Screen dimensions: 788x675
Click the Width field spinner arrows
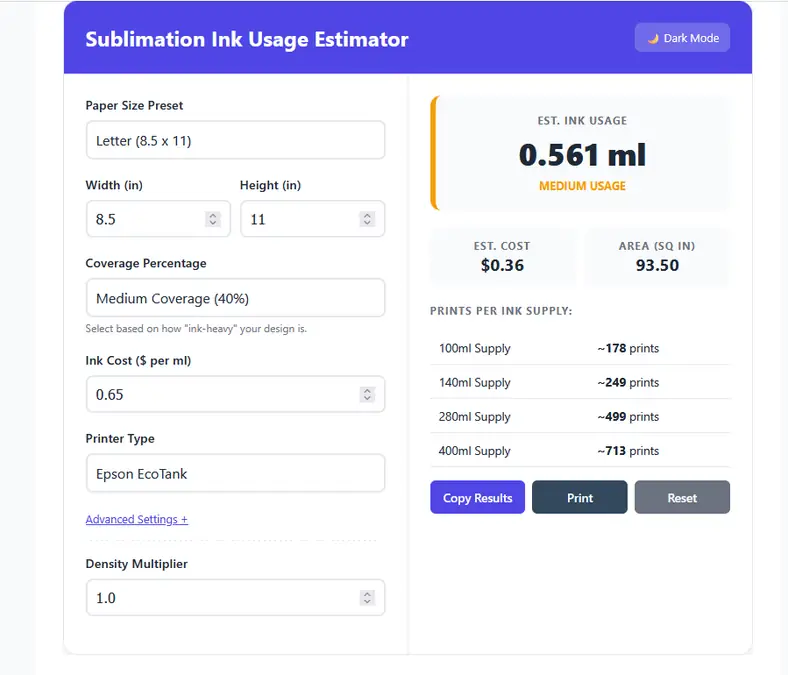213,219
